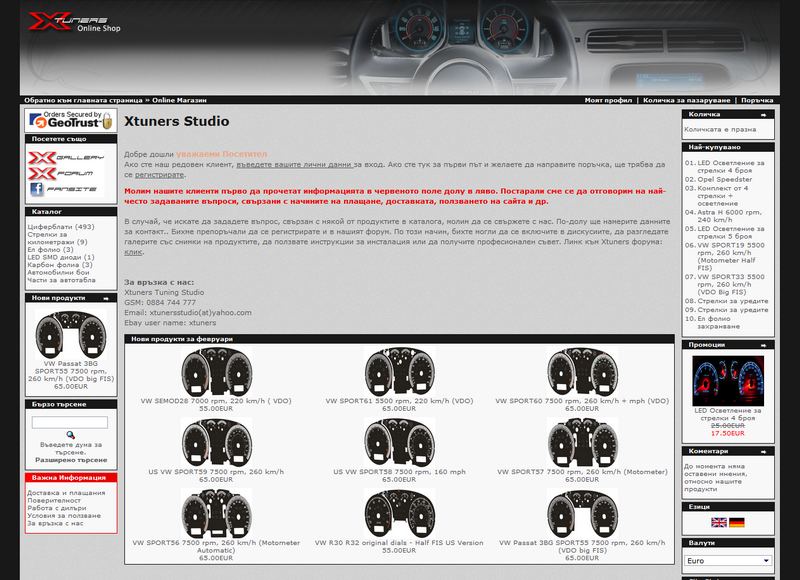Open US VW SPORT59 product image

tap(216, 442)
